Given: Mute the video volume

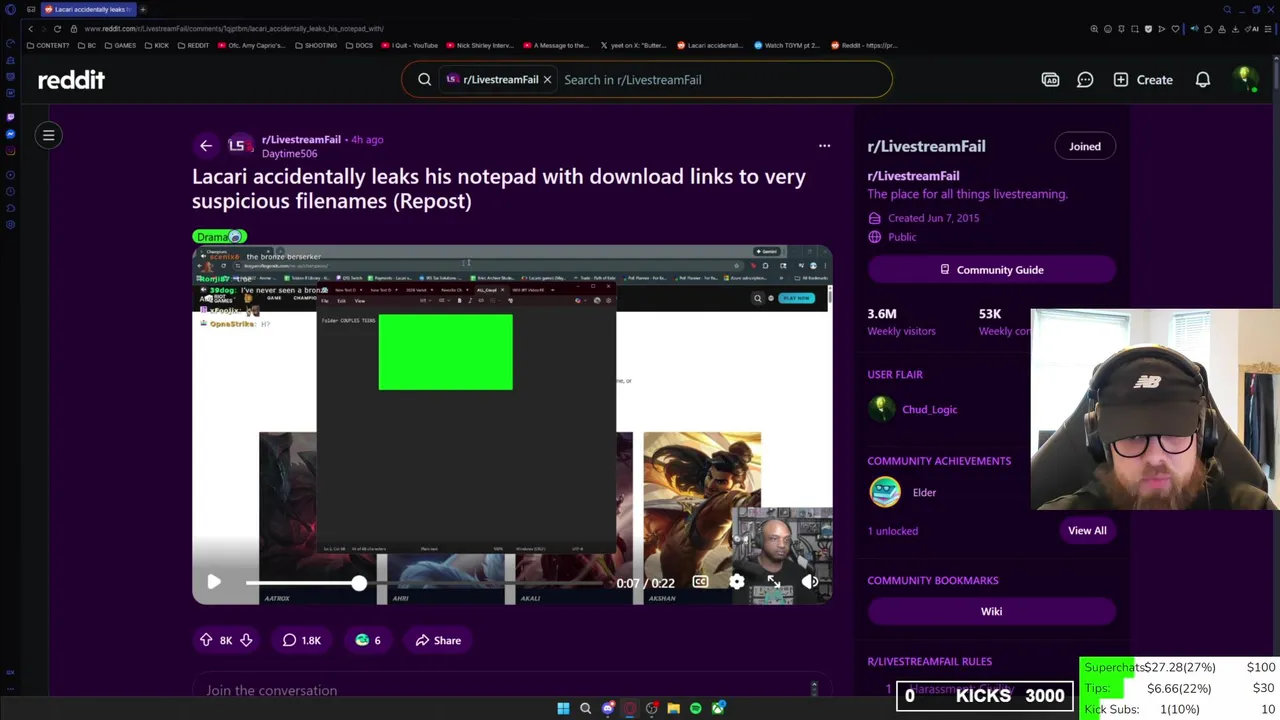Looking at the screenshot, I should [811, 582].
